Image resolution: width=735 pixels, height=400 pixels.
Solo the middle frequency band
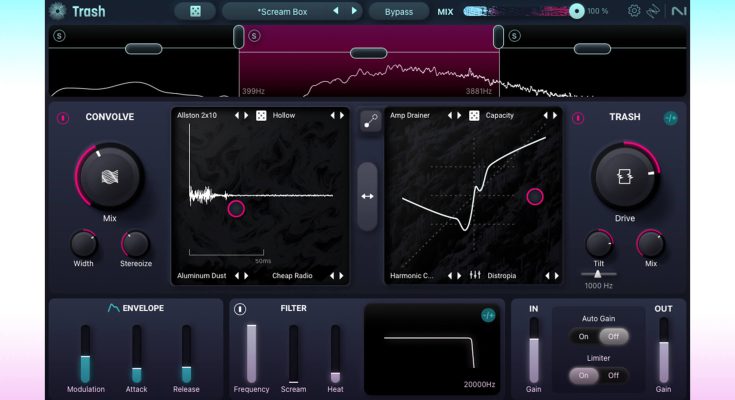254,36
